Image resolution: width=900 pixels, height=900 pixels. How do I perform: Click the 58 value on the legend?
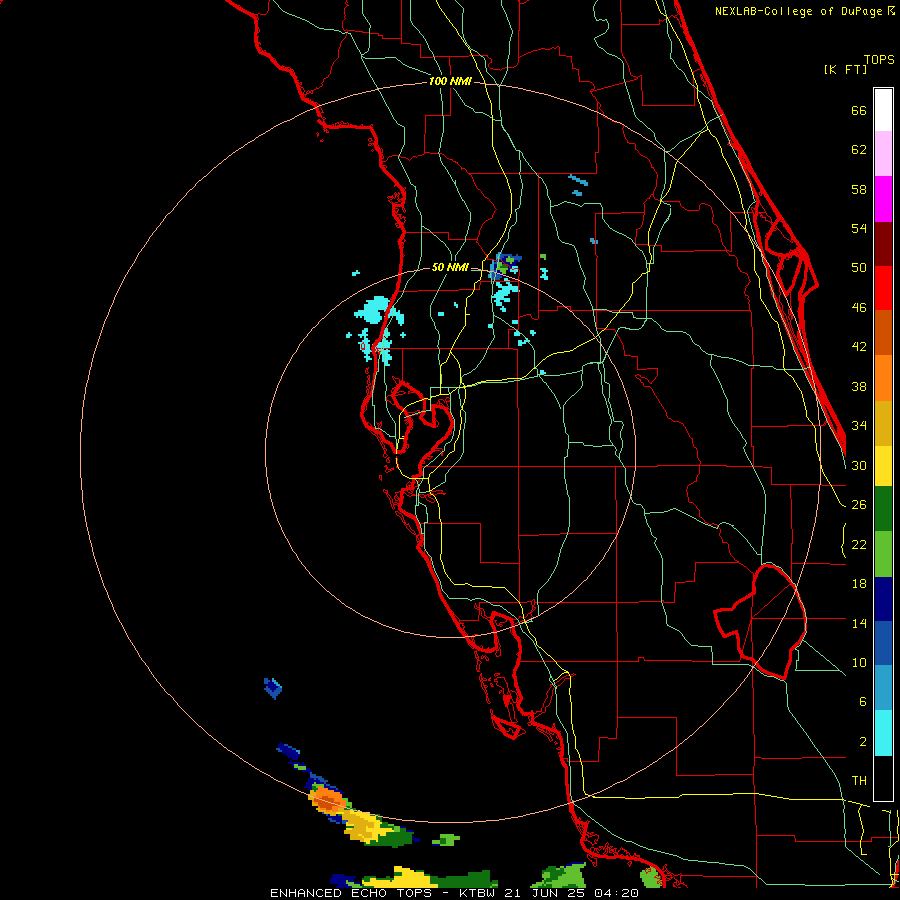click(859, 189)
